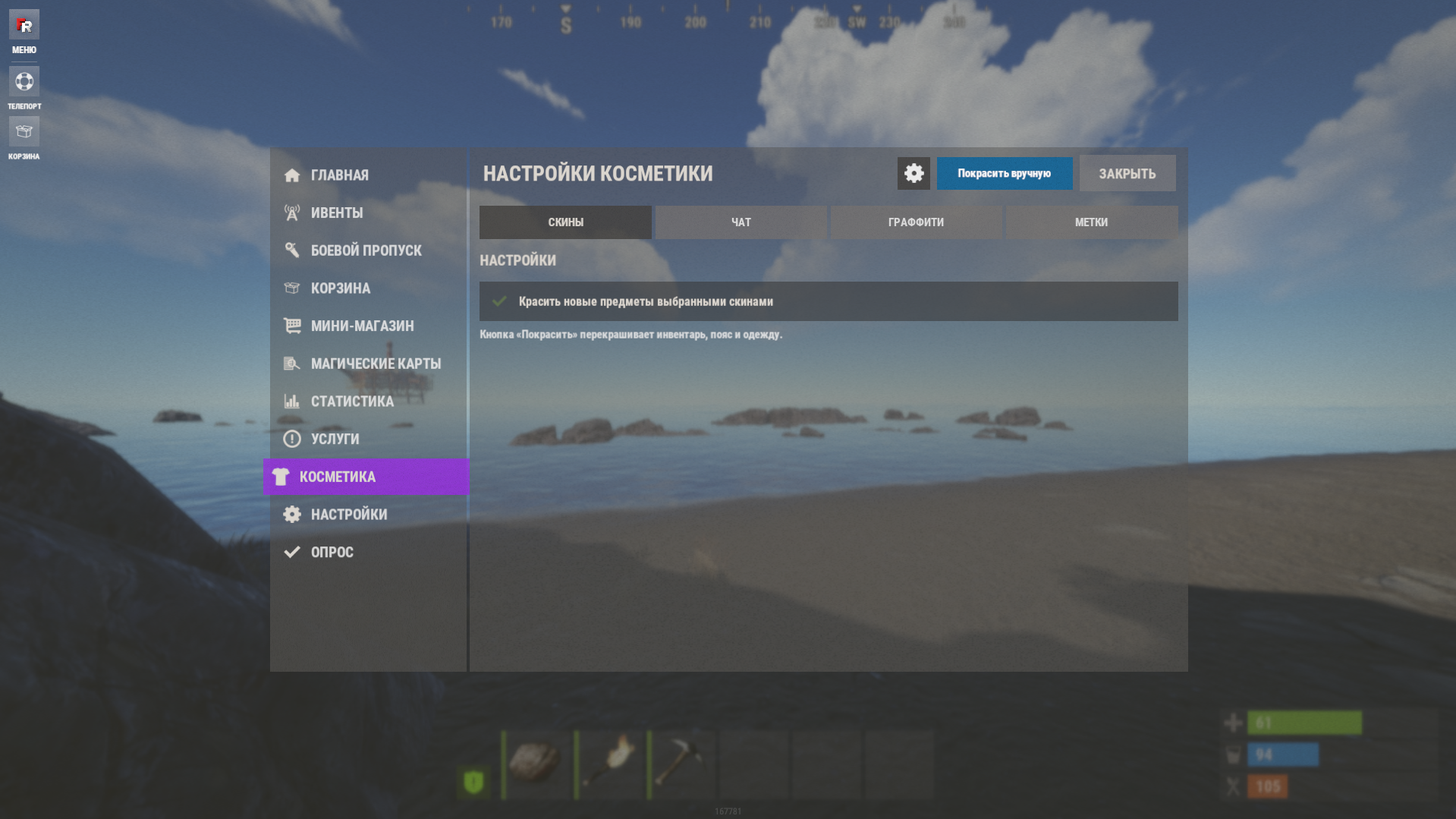The image size is (1456, 819).
Task: Open the Мини-магазин menu entry
Action: point(369,326)
